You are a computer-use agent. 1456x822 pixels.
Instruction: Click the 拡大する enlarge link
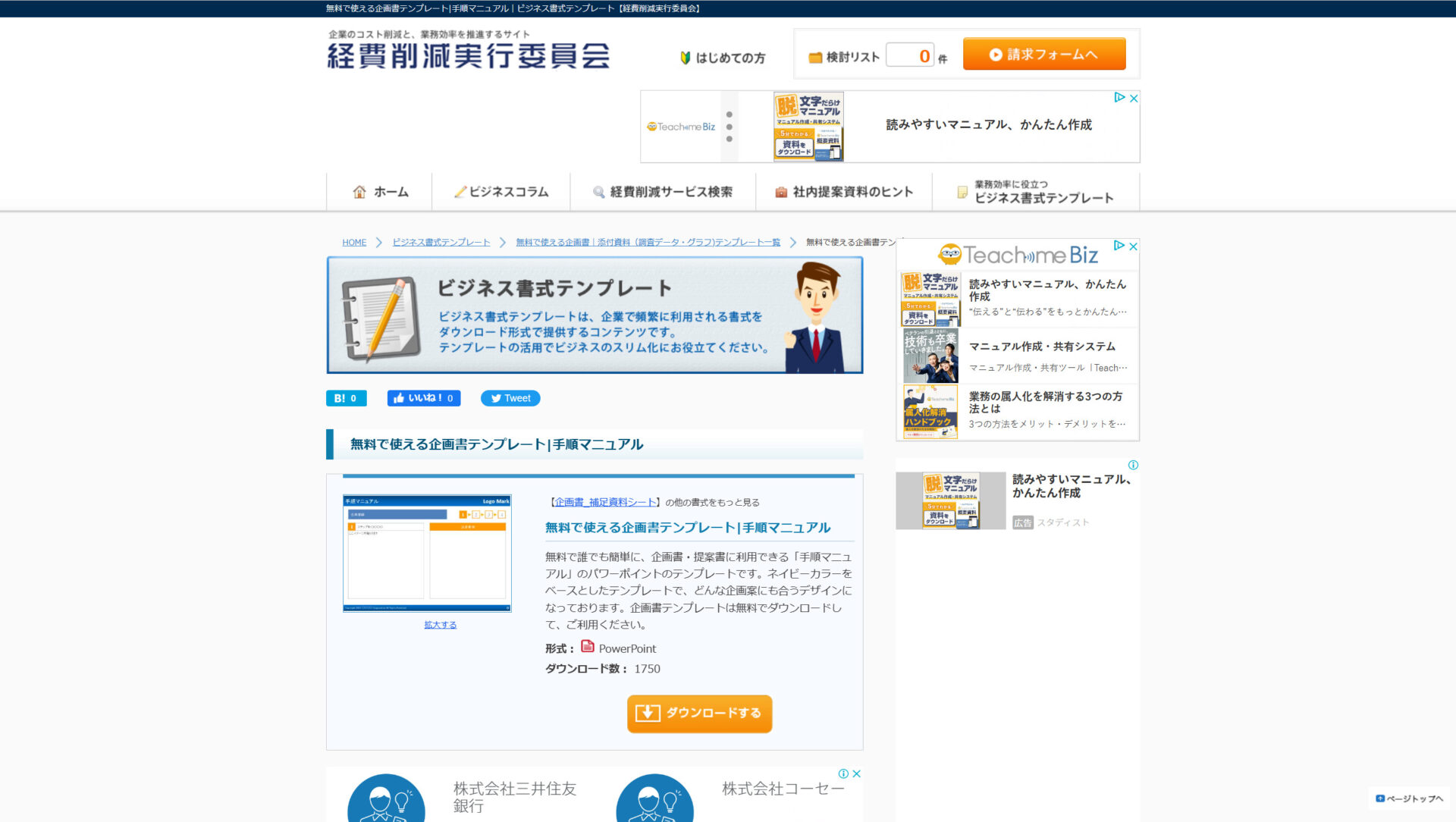439,624
